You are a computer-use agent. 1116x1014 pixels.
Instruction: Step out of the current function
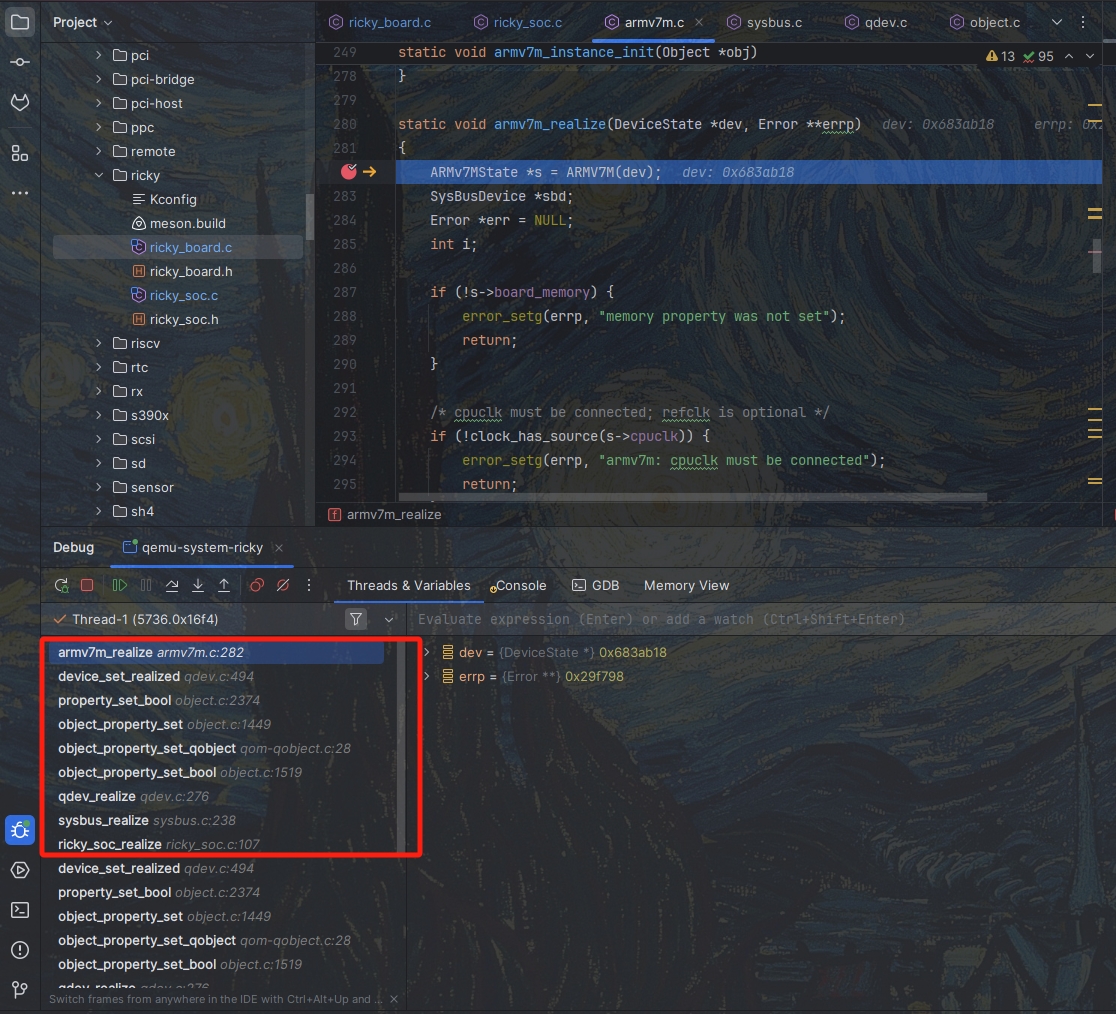point(223,585)
